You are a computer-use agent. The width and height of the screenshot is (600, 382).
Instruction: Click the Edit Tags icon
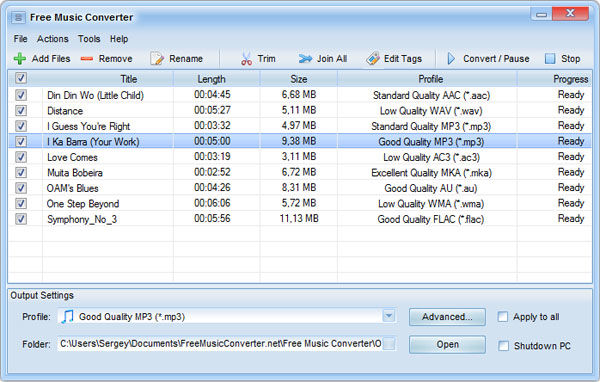373,59
